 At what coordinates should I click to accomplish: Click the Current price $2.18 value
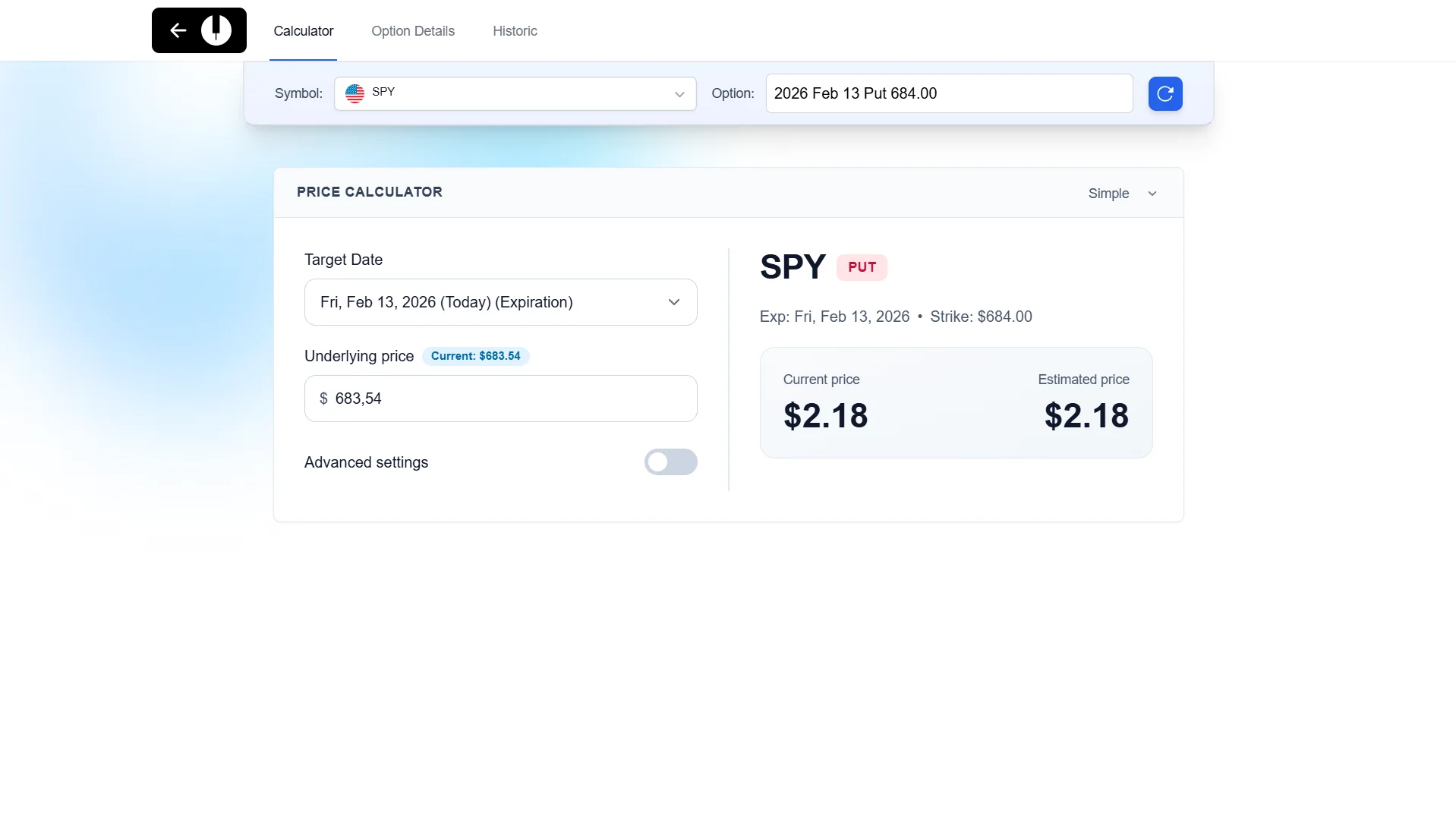tap(826, 416)
